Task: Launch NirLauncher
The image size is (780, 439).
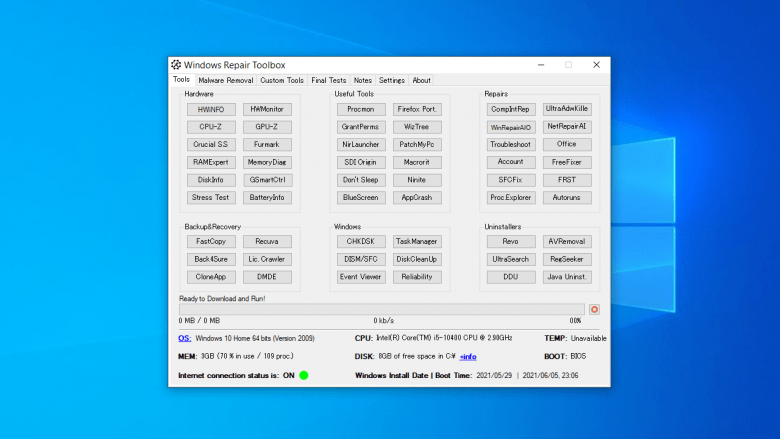Action: (361, 145)
